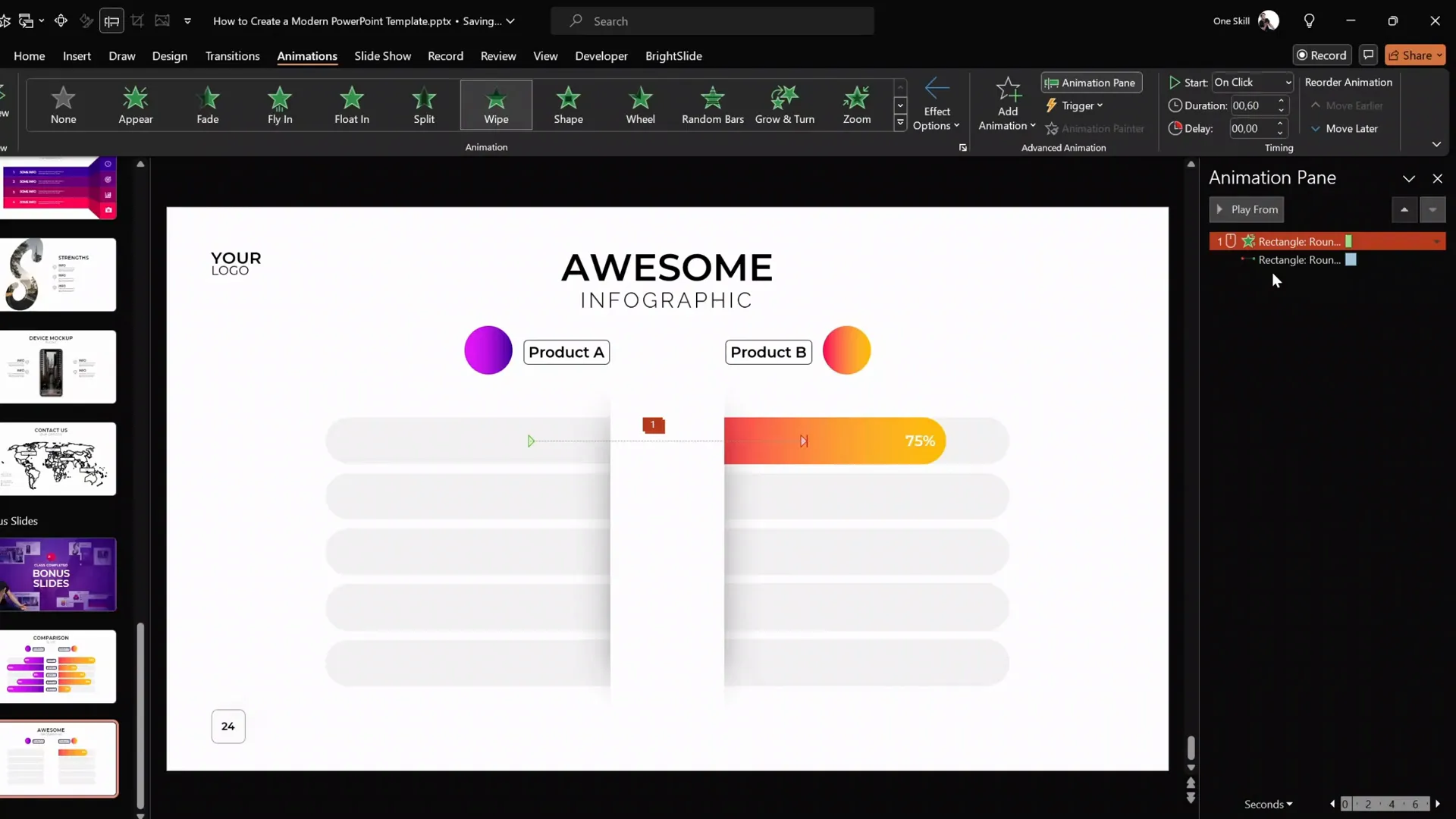Open the Draw tab
Screen dimensions: 1456x819
pos(122,56)
